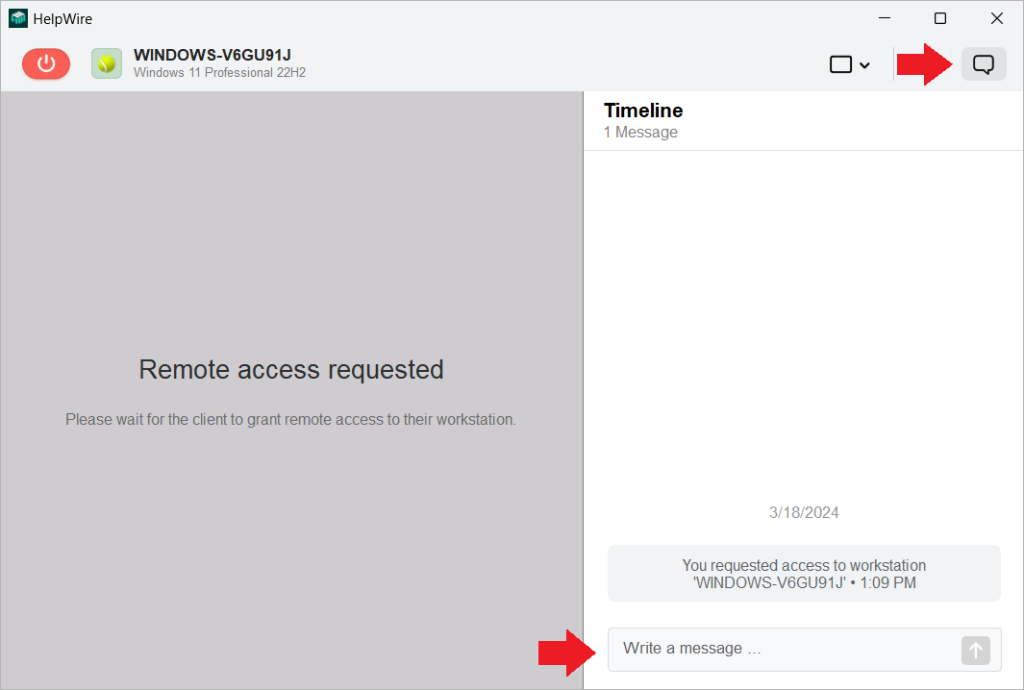Viewport: 1024px width, 690px height.
Task: Click the access request message bubble
Action: pyautogui.click(x=803, y=573)
